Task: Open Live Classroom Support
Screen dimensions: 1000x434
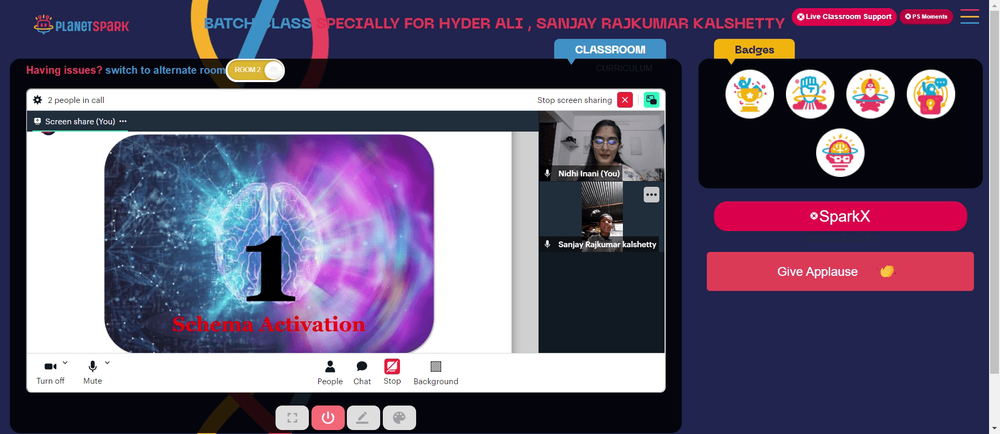Action: 844,17
